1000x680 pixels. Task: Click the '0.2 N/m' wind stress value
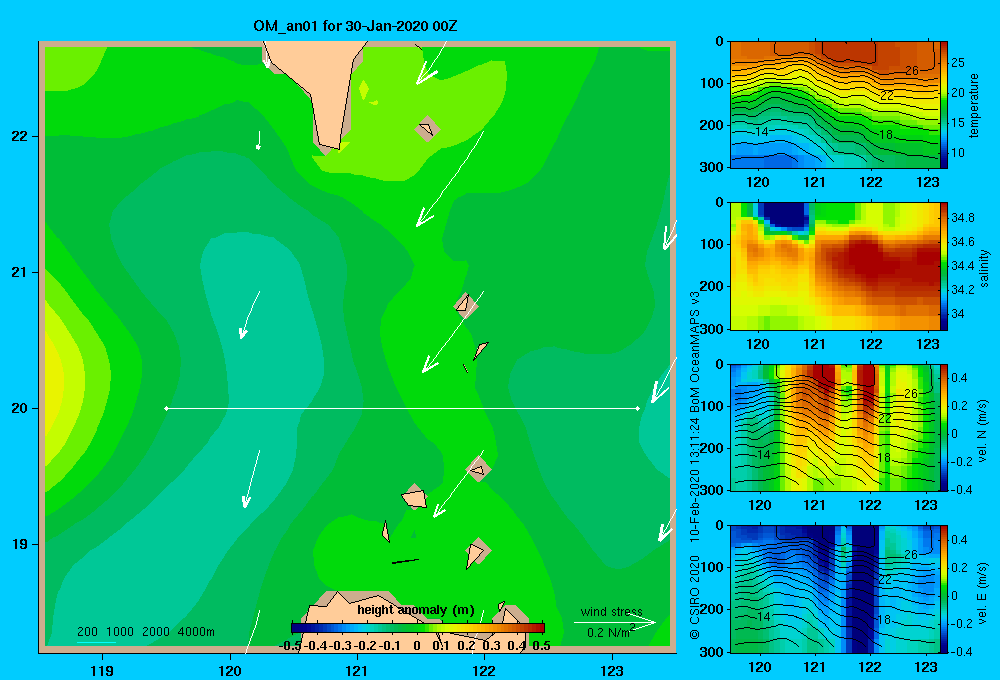[607, 633]
